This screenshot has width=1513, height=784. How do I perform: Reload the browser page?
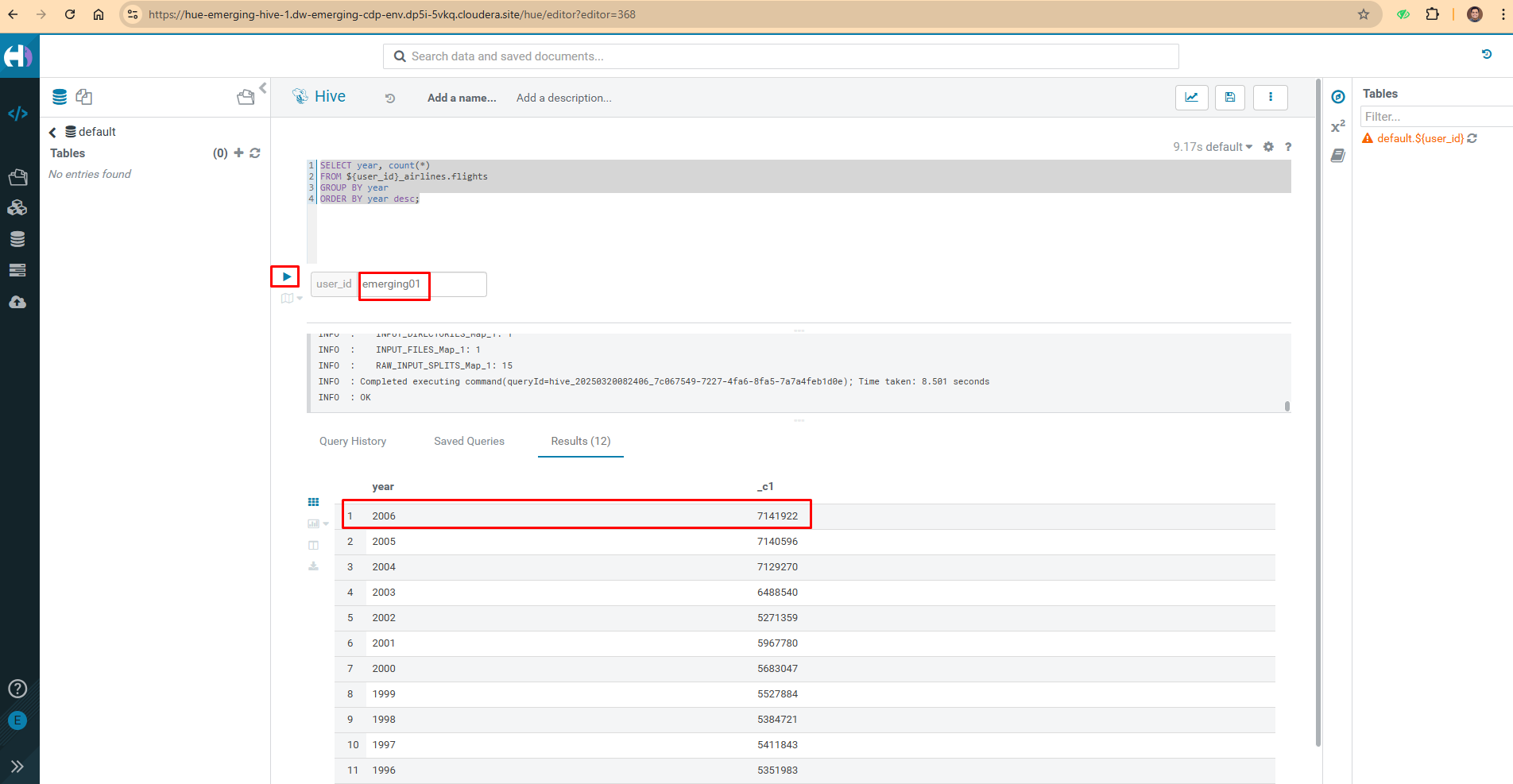[70, 14]
